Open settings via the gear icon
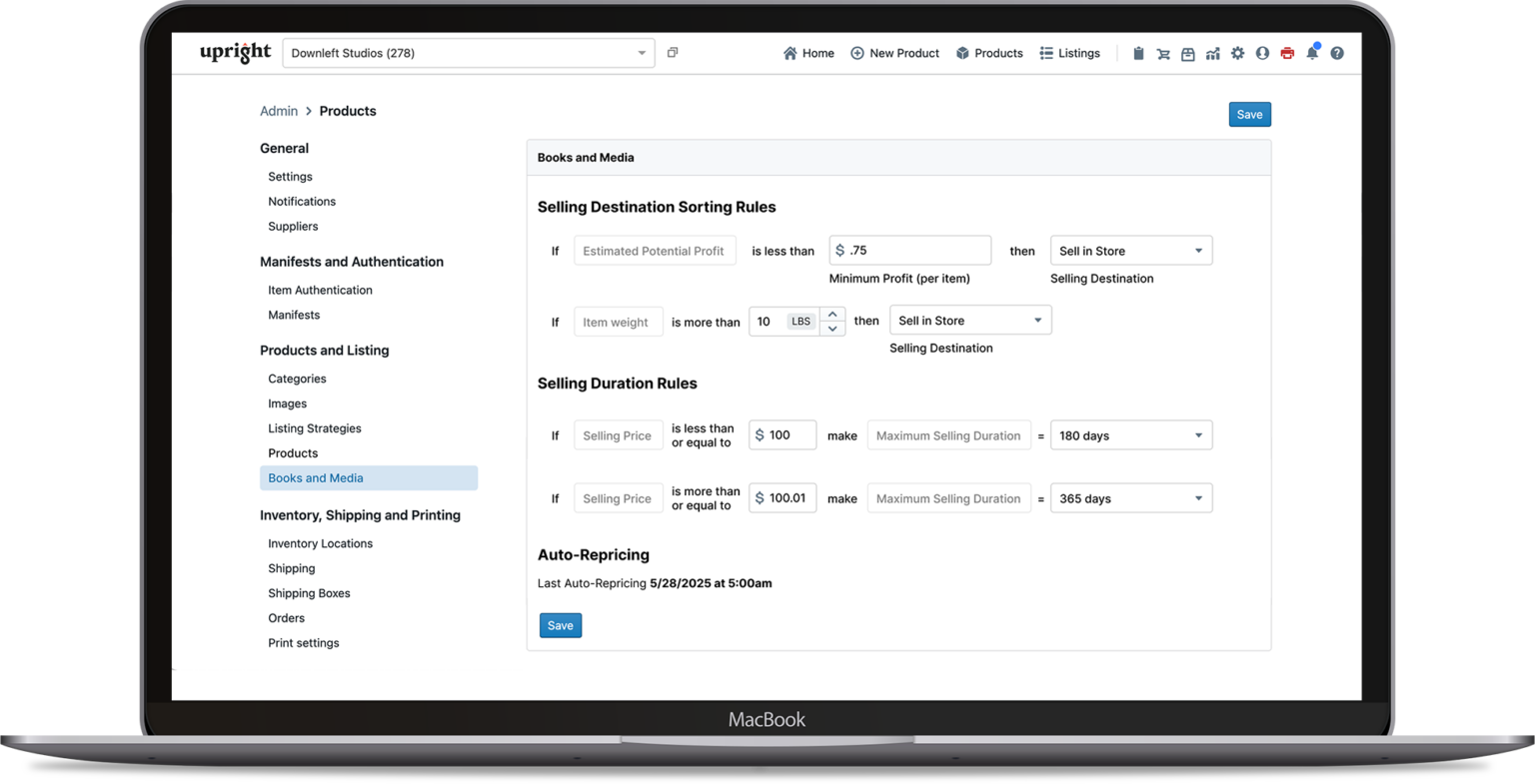This screenshot has width=1535, height=784. click(x=1237, y=54)
